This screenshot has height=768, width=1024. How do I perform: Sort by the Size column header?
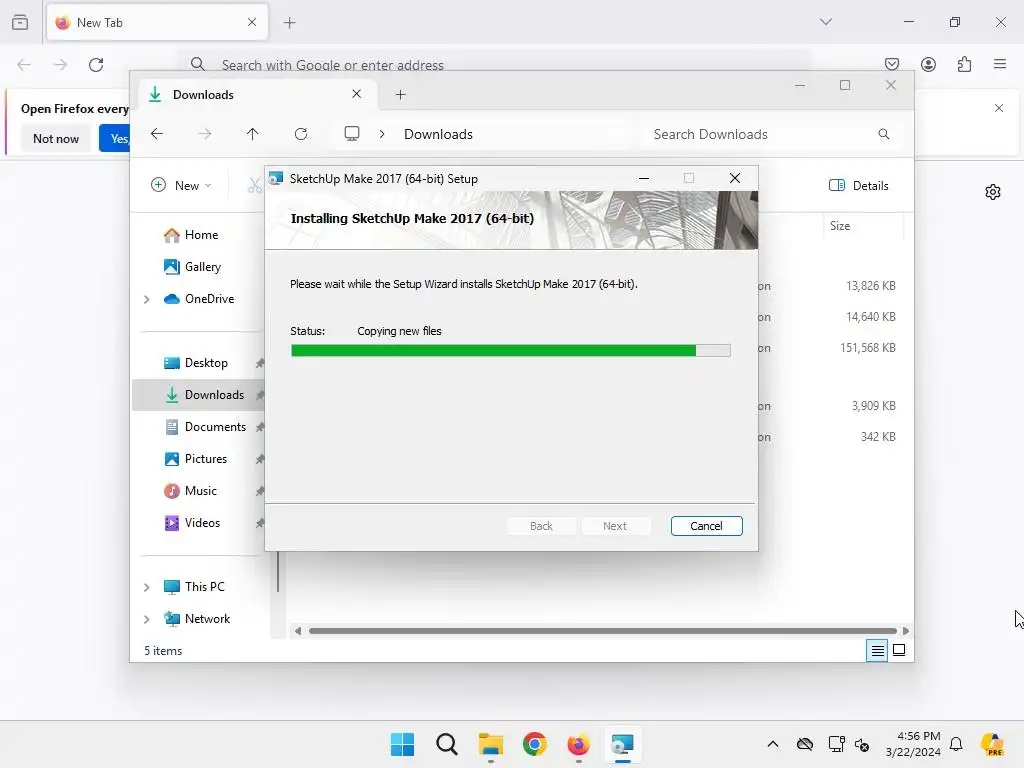[840, 226]
